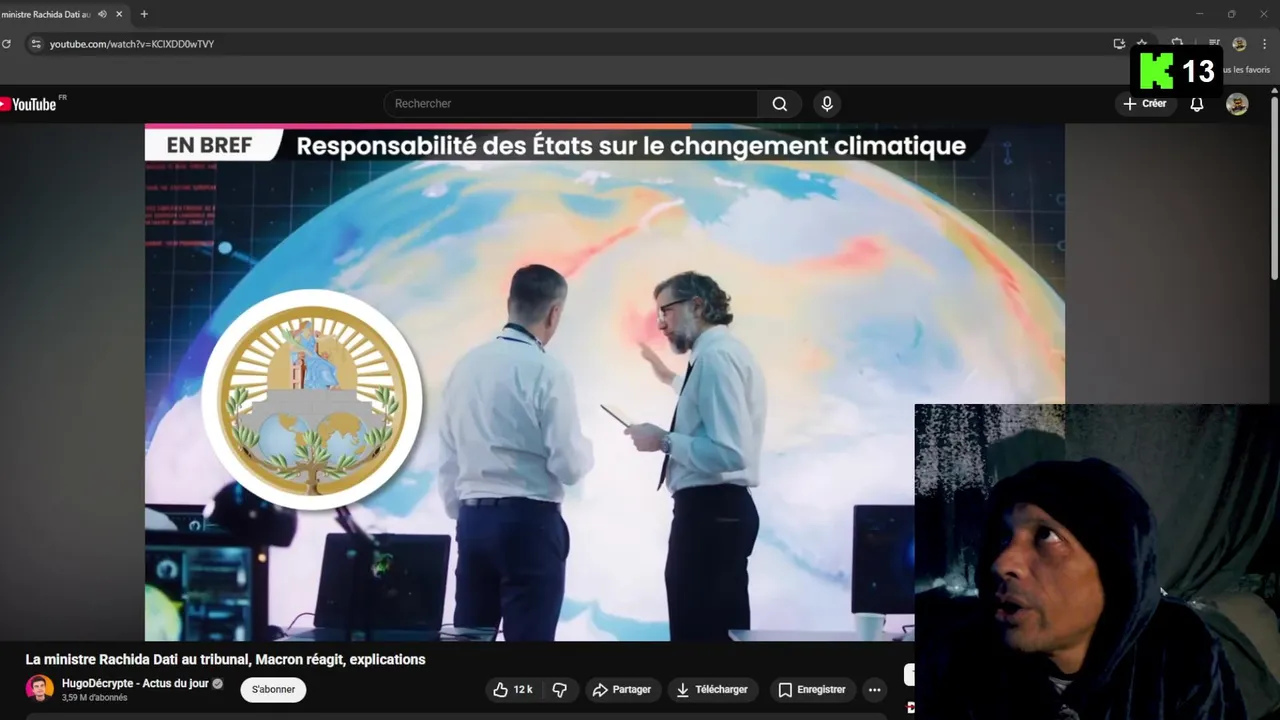Open the Chrome three-dot menu
The width and height of the screenshot is (1280, 720).
(x=1265, y=44)
